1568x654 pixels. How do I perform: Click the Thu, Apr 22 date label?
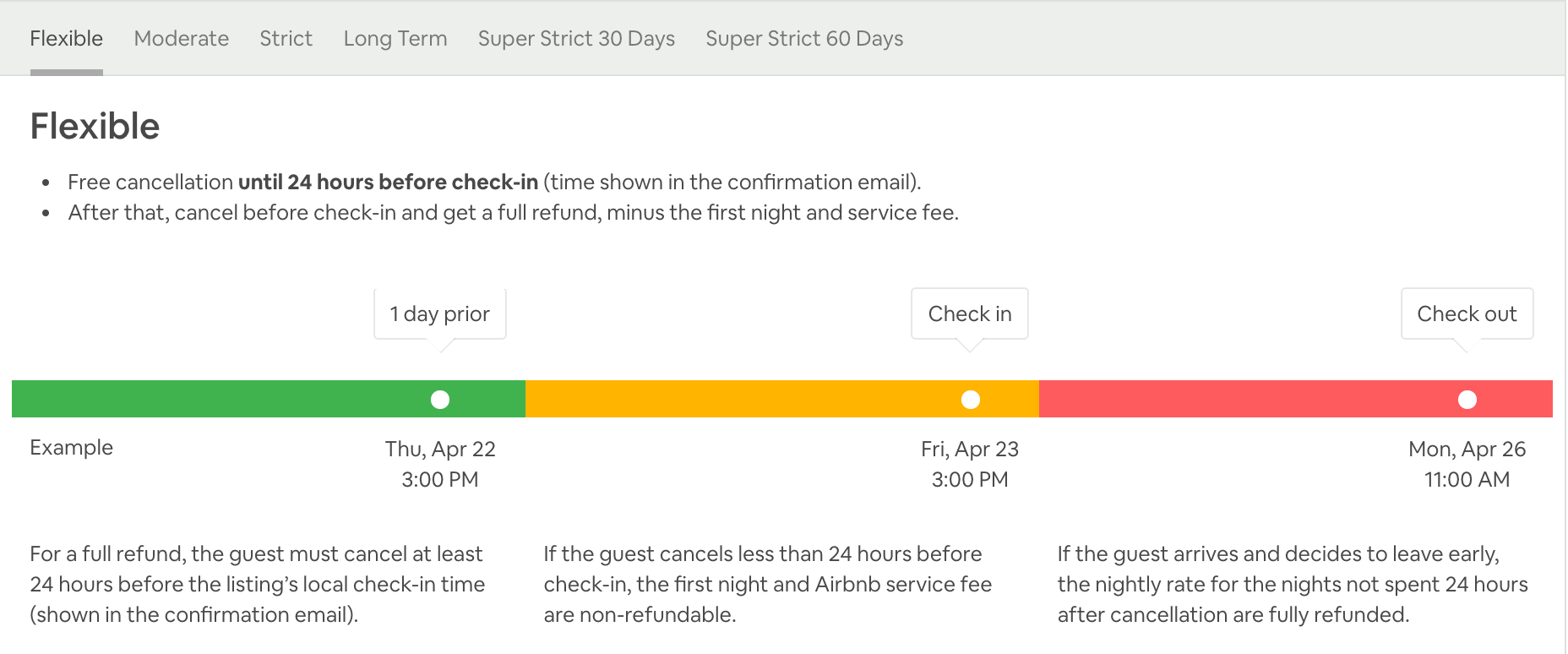pos(440,449)
